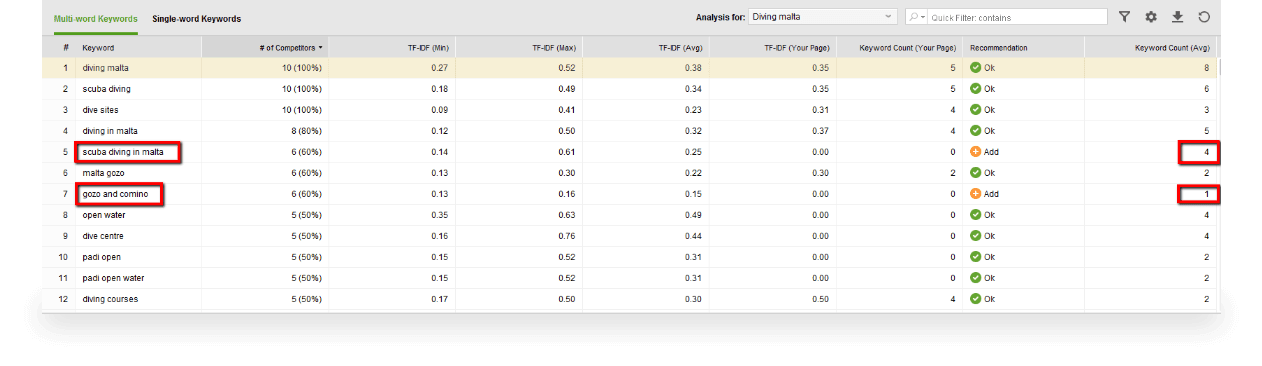Select the scuba diving in malta keyword

(x=123, y=152)
